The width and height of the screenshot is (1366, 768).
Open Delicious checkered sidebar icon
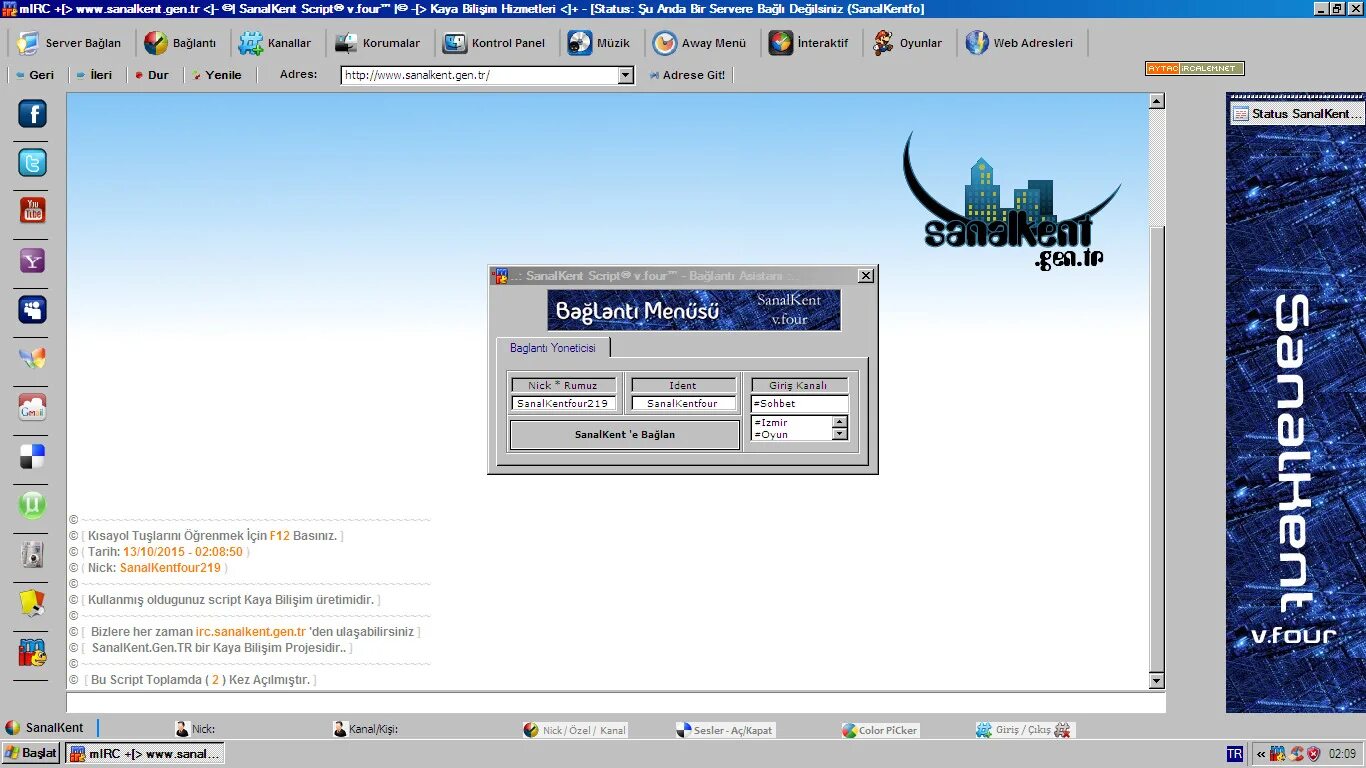click(x=33, y=457)
